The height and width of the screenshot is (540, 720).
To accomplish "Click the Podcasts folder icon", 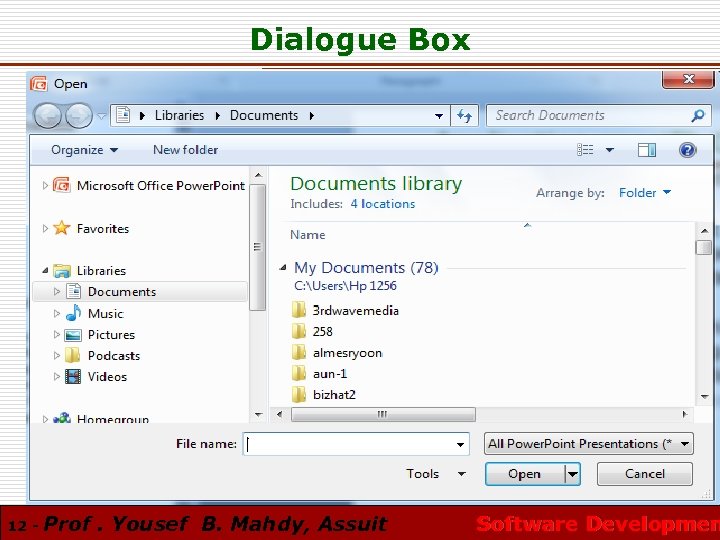I will (73, 355).
